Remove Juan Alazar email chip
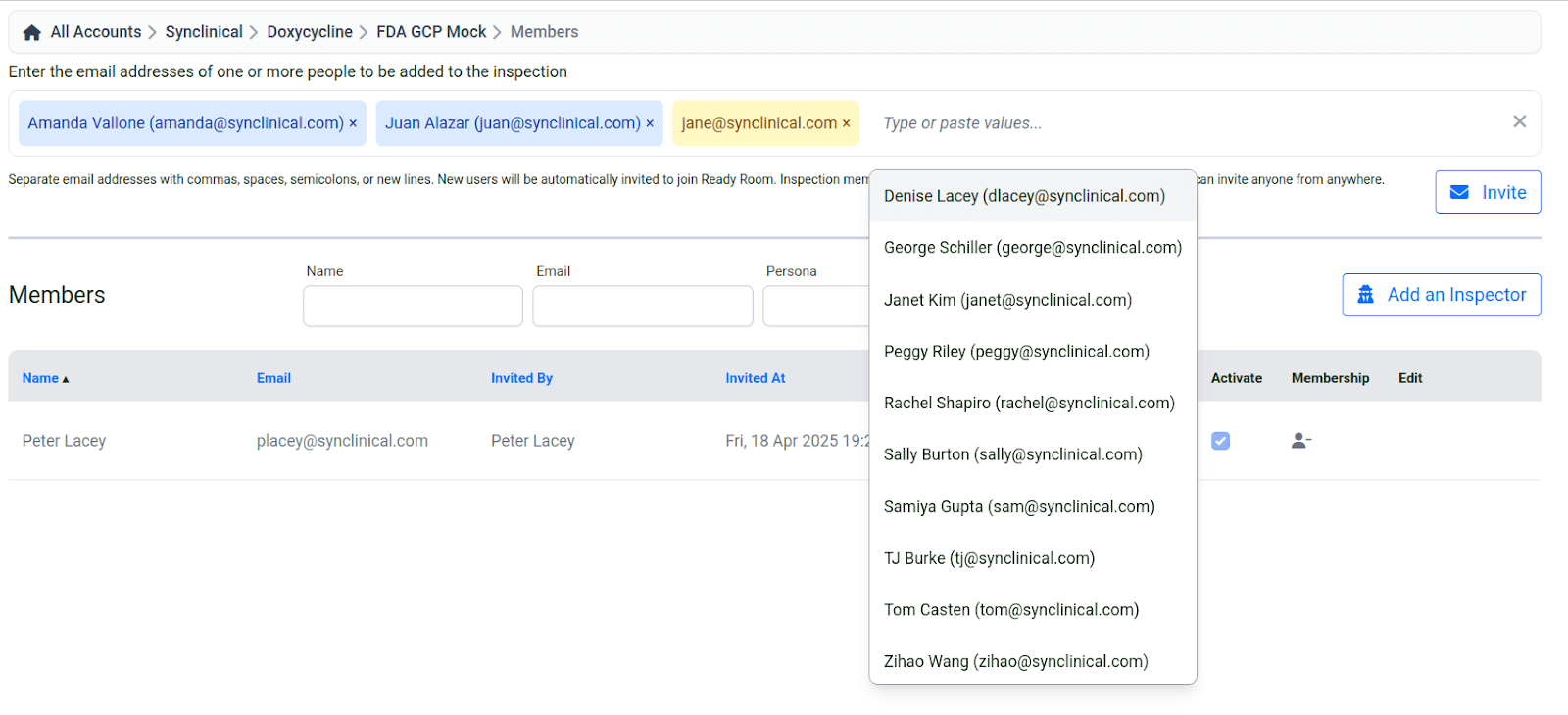 (x=650, y=123)
